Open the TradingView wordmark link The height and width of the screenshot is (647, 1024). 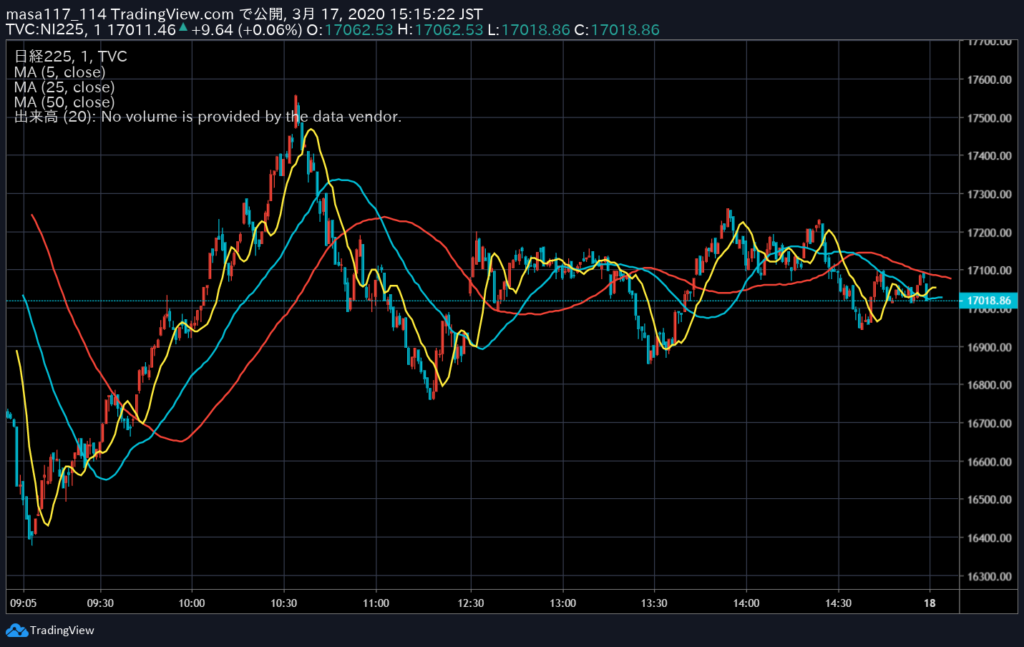coord(62,631)
